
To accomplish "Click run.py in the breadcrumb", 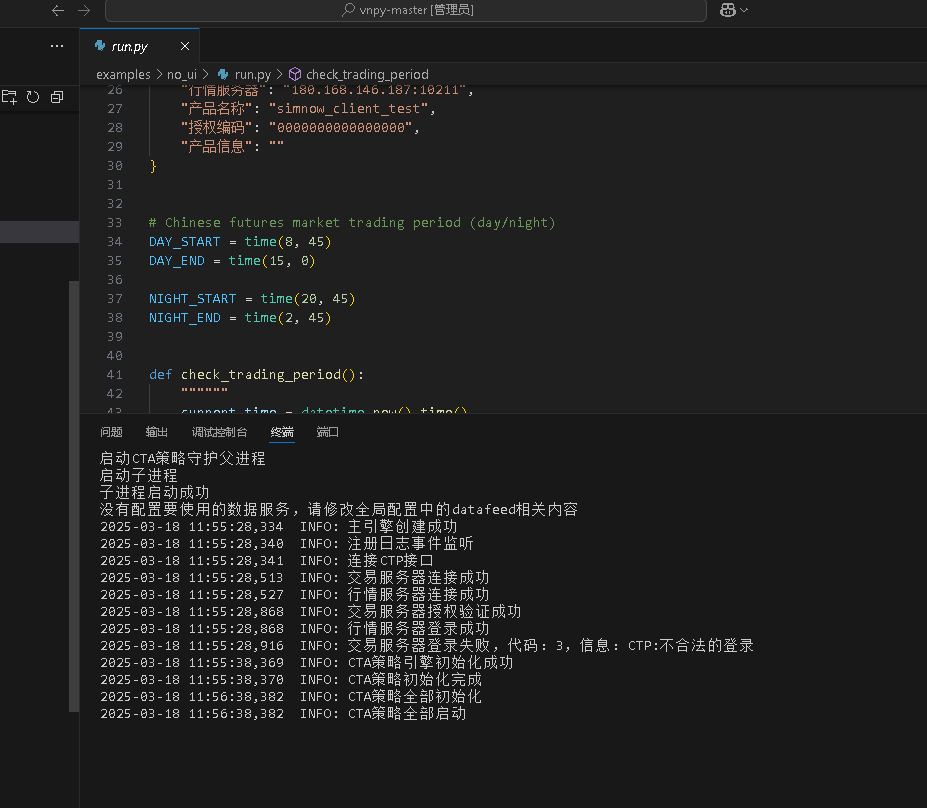I will click(x=252, y=74).
